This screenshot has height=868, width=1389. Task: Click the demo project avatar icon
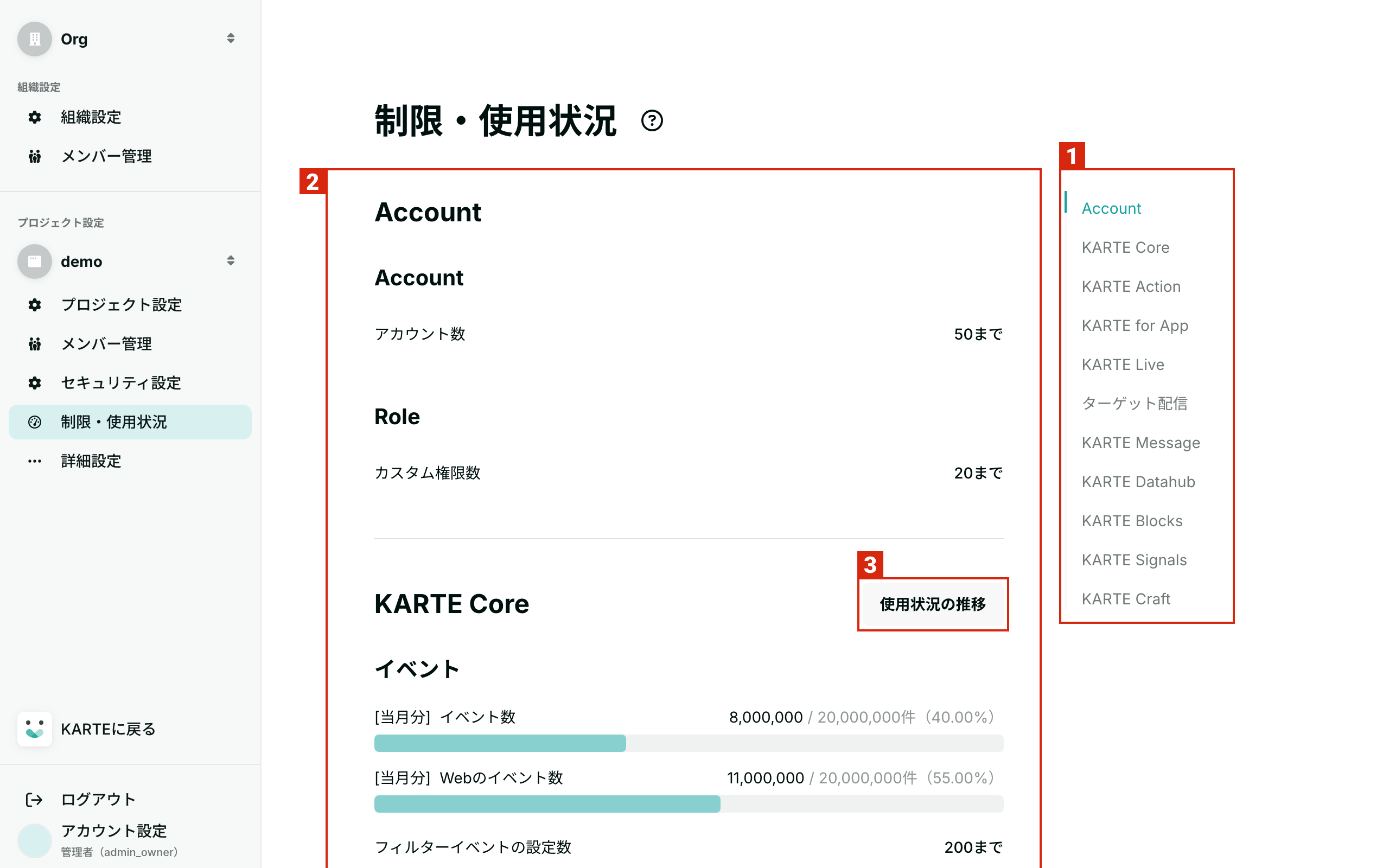click(34, 261)
